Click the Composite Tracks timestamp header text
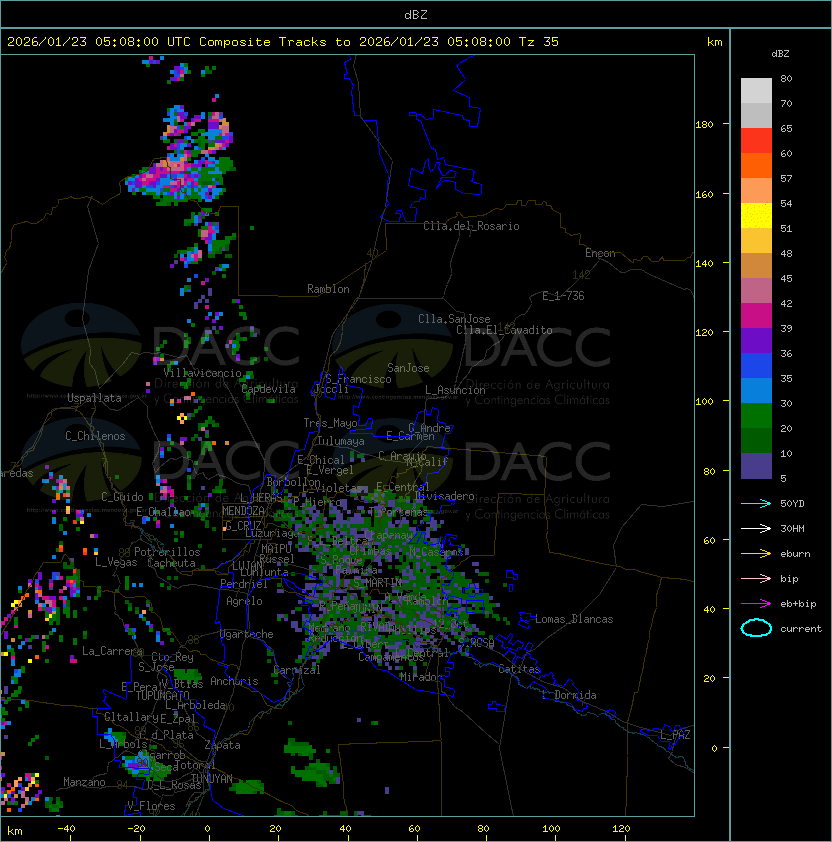The image size is (832, 842). click(283, 42)
